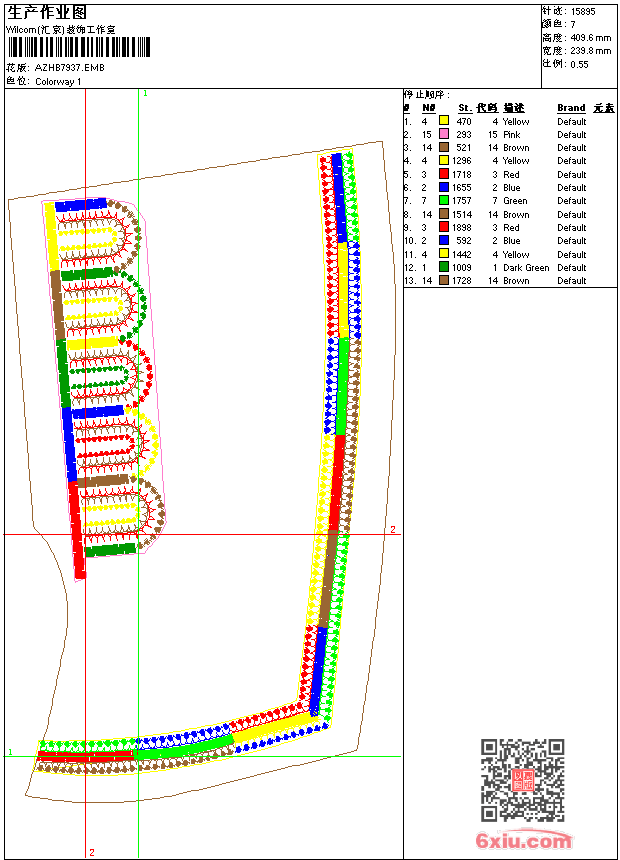Click the QR code image

click(x=523, y=780)
